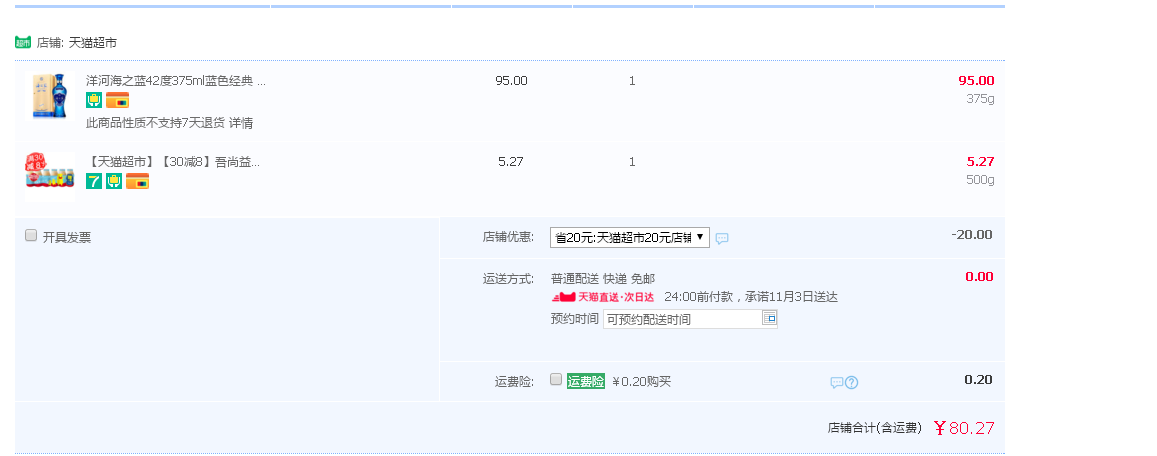Click the 500g weight text
The height and width of the screenshot is (456, 1157).
click(981, 180)
